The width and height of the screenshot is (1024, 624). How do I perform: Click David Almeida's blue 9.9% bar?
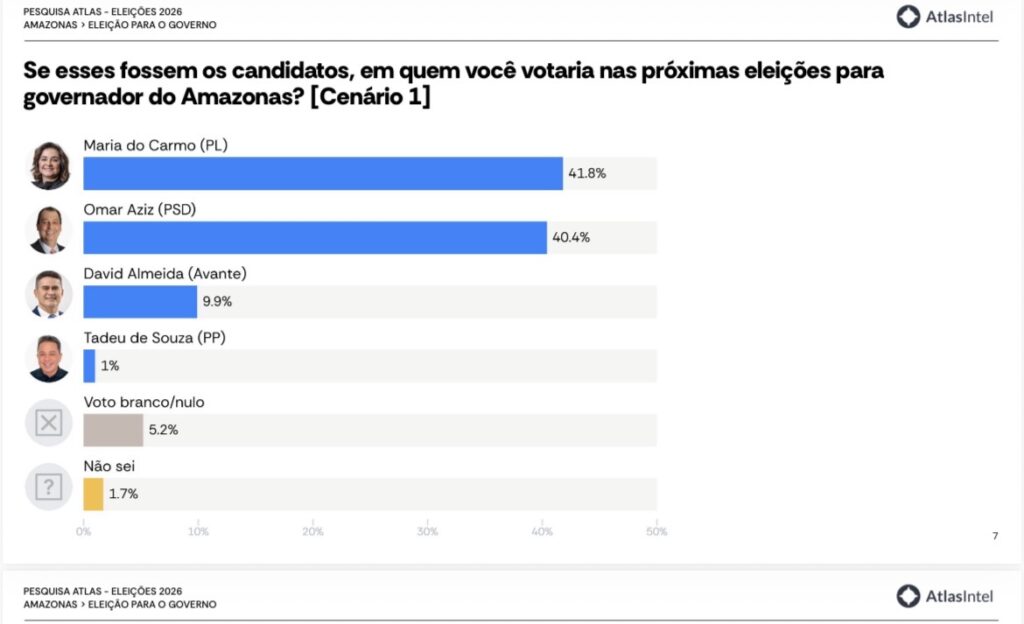140,302
